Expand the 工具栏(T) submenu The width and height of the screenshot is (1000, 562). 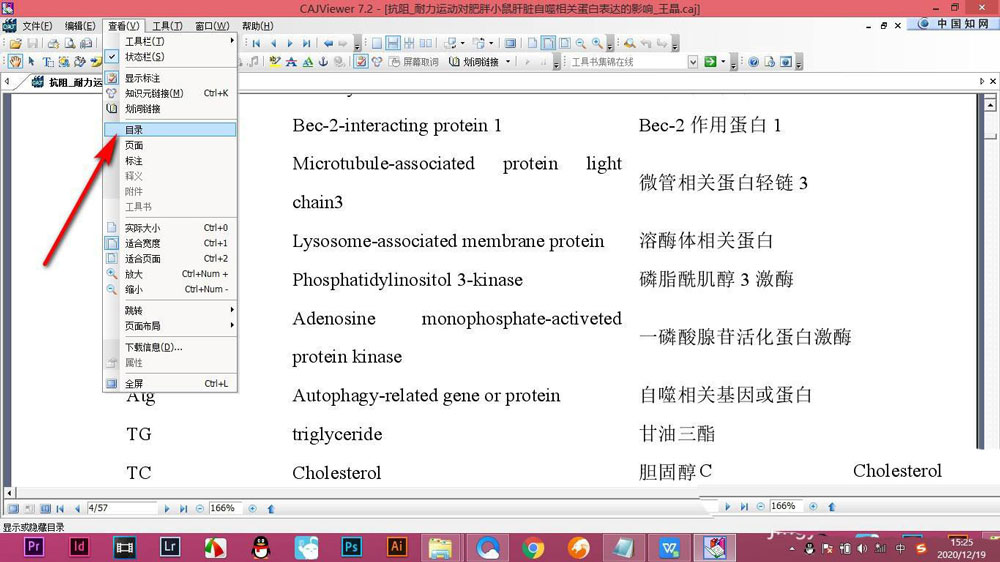170,41
